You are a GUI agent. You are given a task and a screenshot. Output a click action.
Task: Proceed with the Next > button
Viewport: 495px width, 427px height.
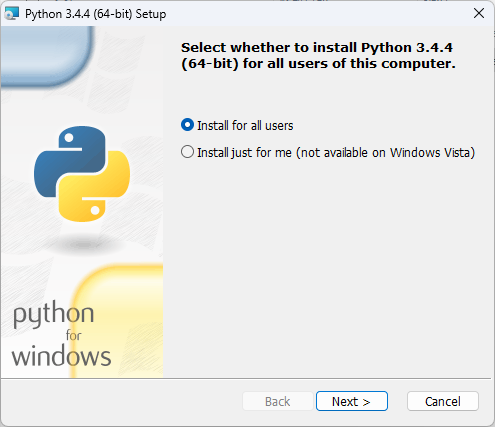(x=352, y=401)
